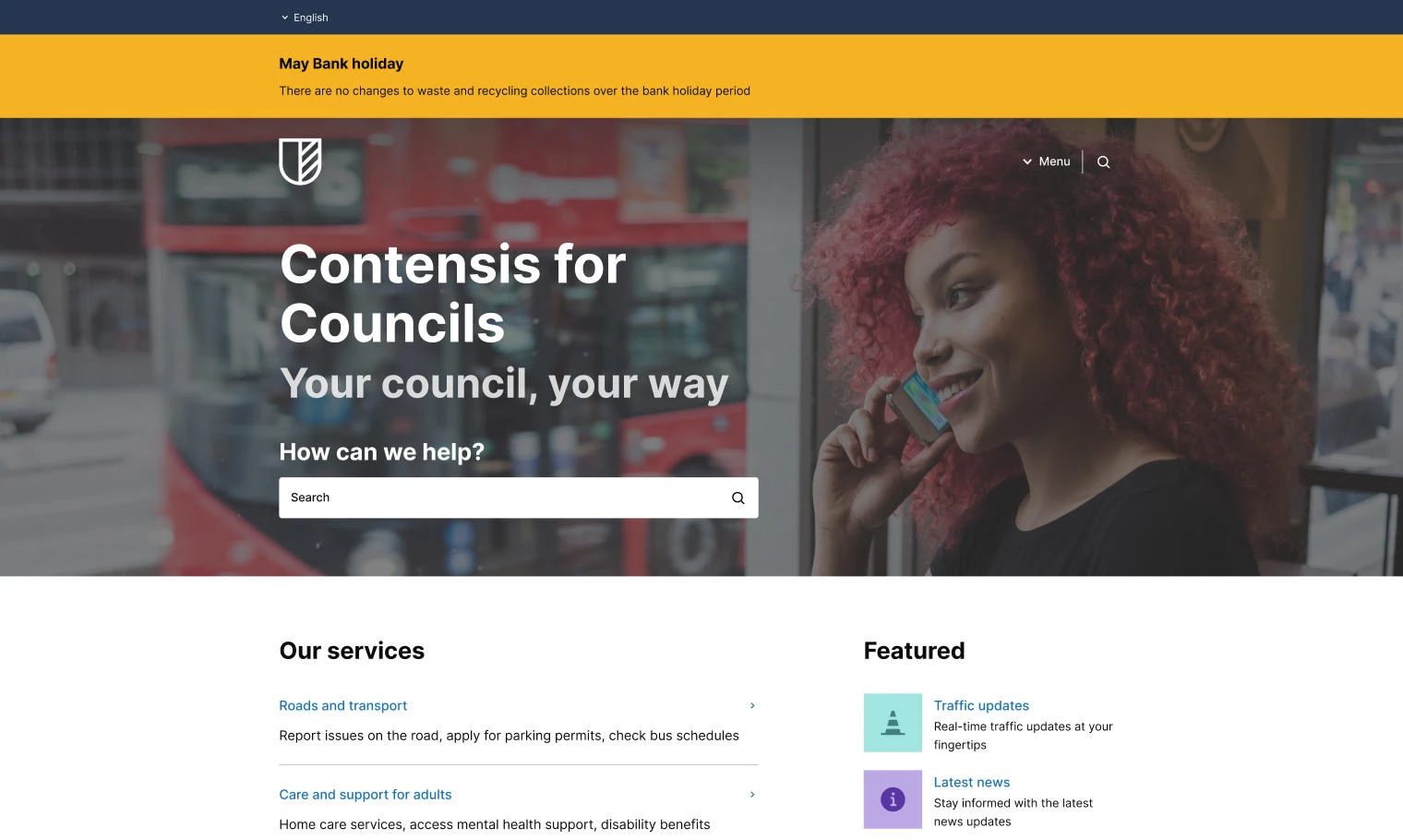This screenshot has width=1403, height=840.
Task: Click the chevron next to Roads and transport
Action: [x=752, y=705]
